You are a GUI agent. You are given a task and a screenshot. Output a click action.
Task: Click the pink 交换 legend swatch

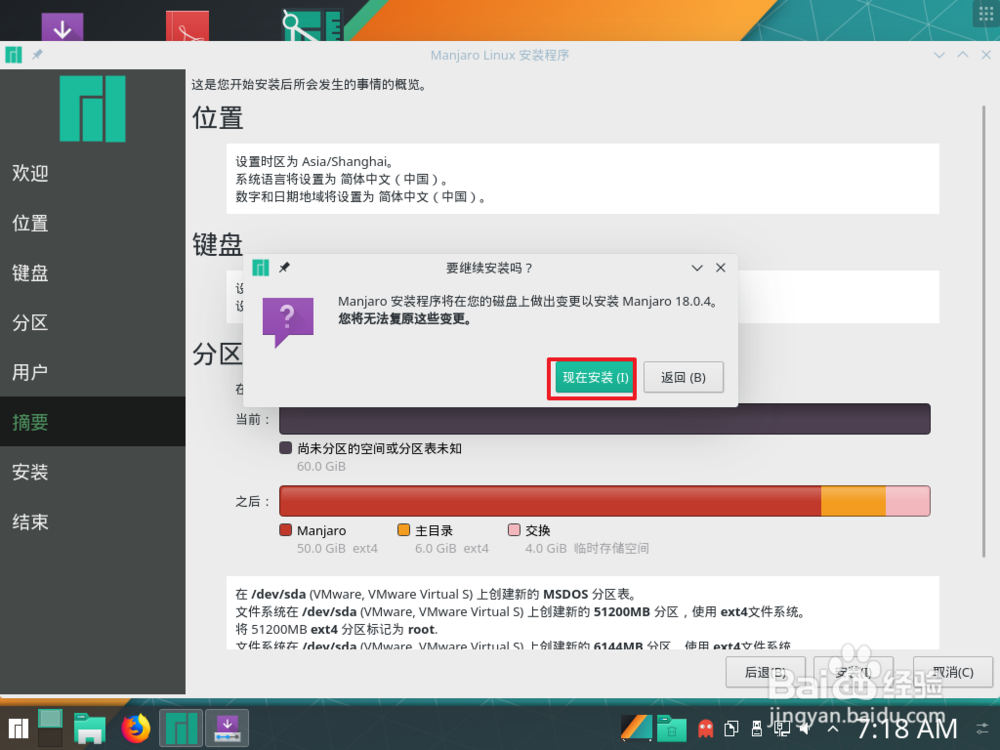(514, 530)
